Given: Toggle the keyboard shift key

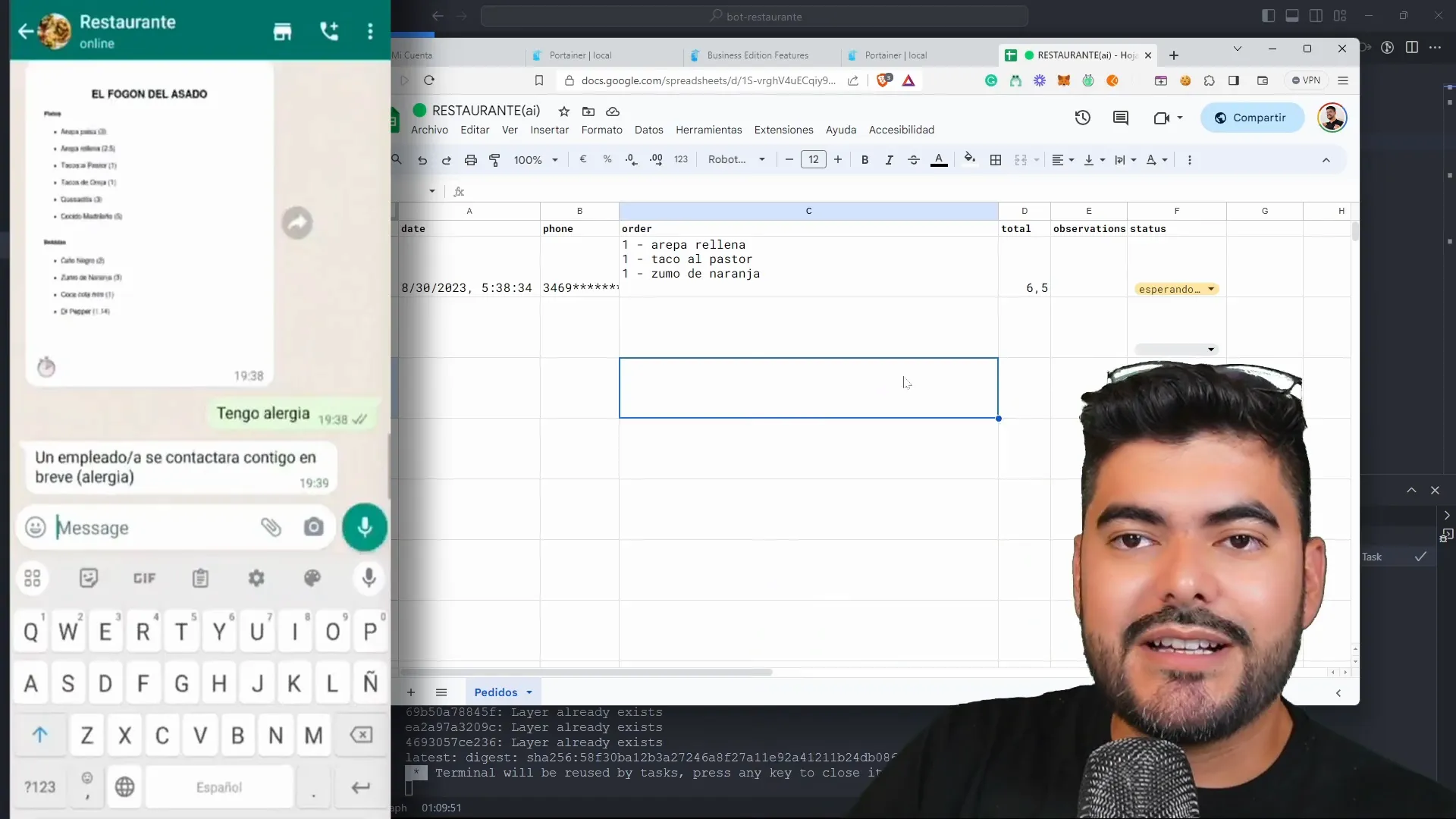Looking at the screenshot, I should (x=40, y=735).
